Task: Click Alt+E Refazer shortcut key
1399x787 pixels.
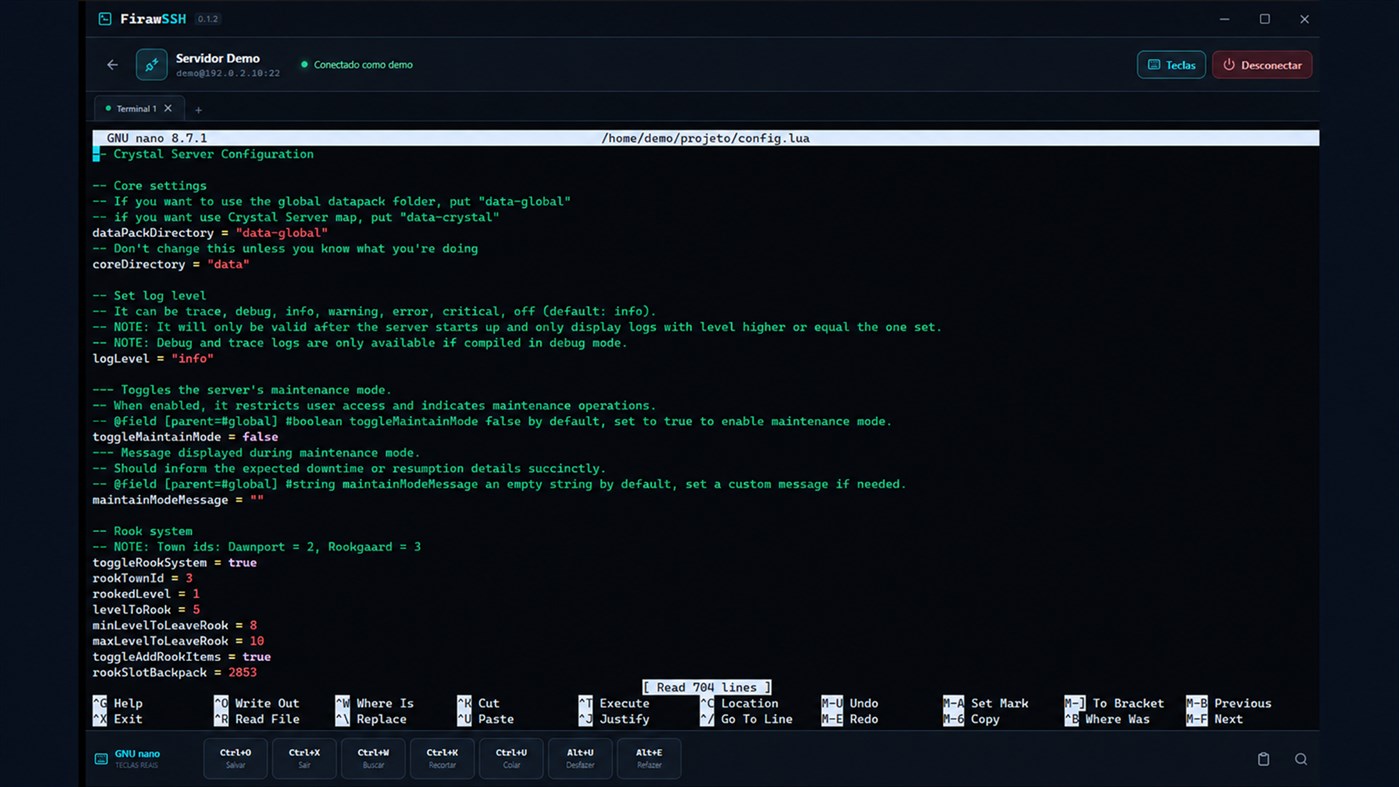Action: pos(649,758)
